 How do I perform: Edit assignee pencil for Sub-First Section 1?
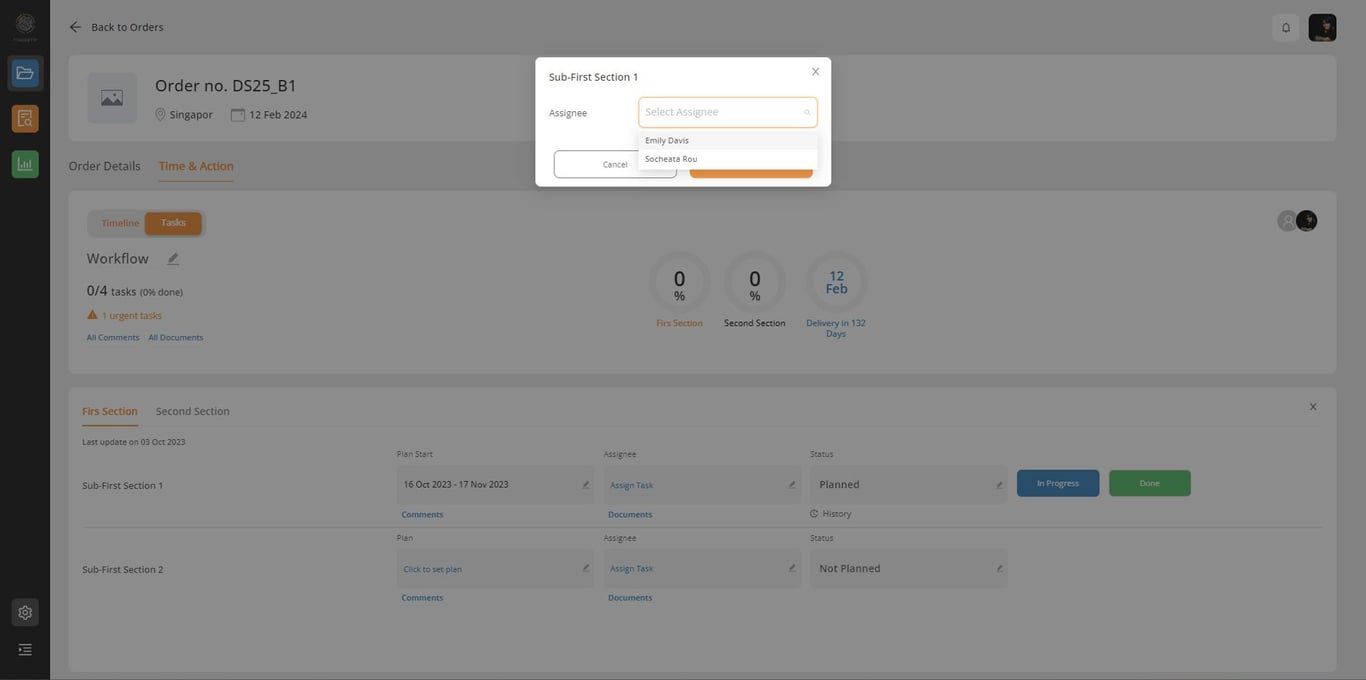click(792, 485)
